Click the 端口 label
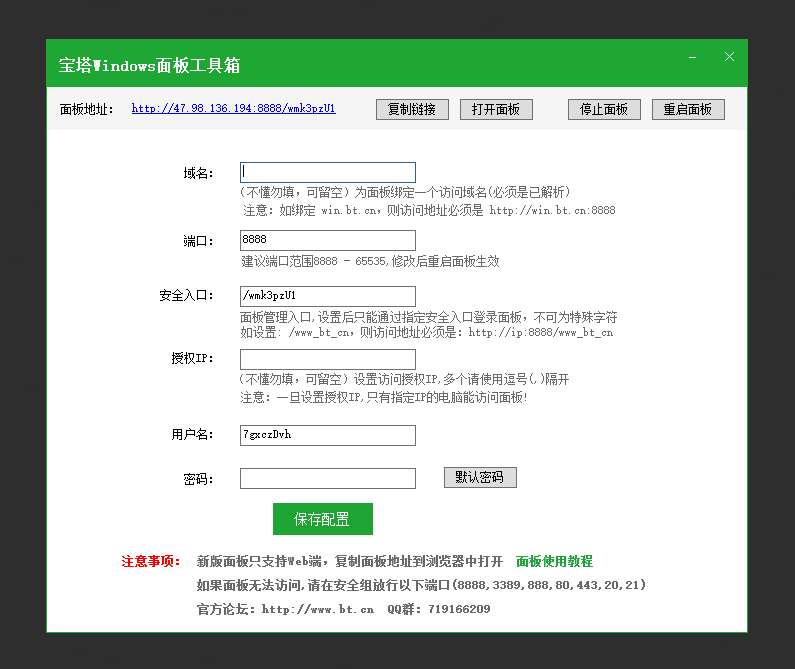The height and width of the screenshot is (669, 795). (198, 241)
